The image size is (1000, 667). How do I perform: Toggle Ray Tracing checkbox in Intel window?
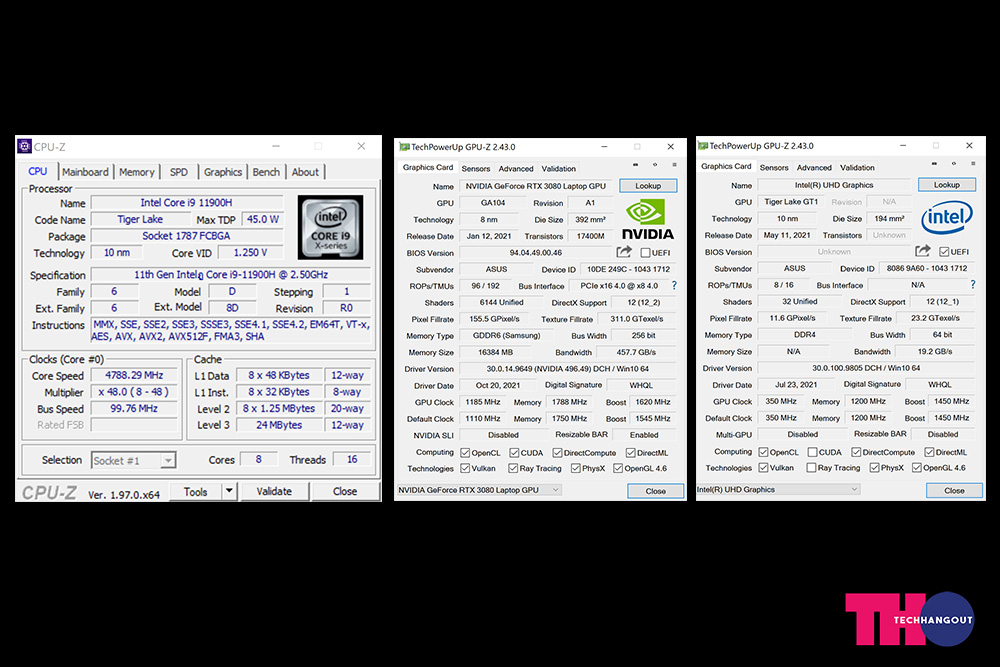point(811,467)
